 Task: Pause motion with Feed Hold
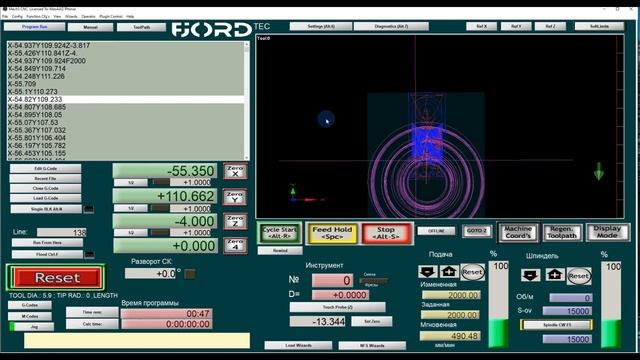coord(332,233)
